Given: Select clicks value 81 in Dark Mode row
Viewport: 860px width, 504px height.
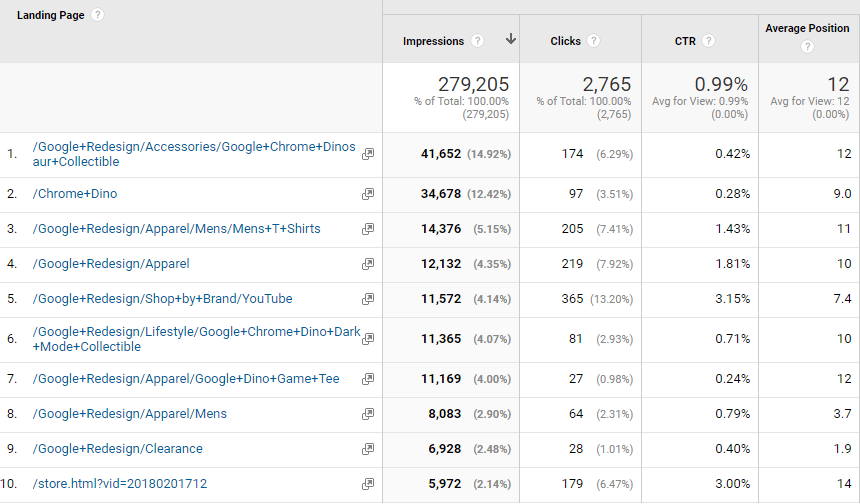Looking at the screenshot, I should [x=575, y=339].
